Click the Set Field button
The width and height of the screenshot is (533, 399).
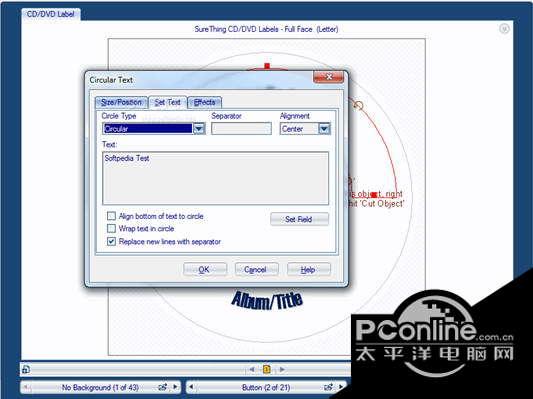pos(299,219)
